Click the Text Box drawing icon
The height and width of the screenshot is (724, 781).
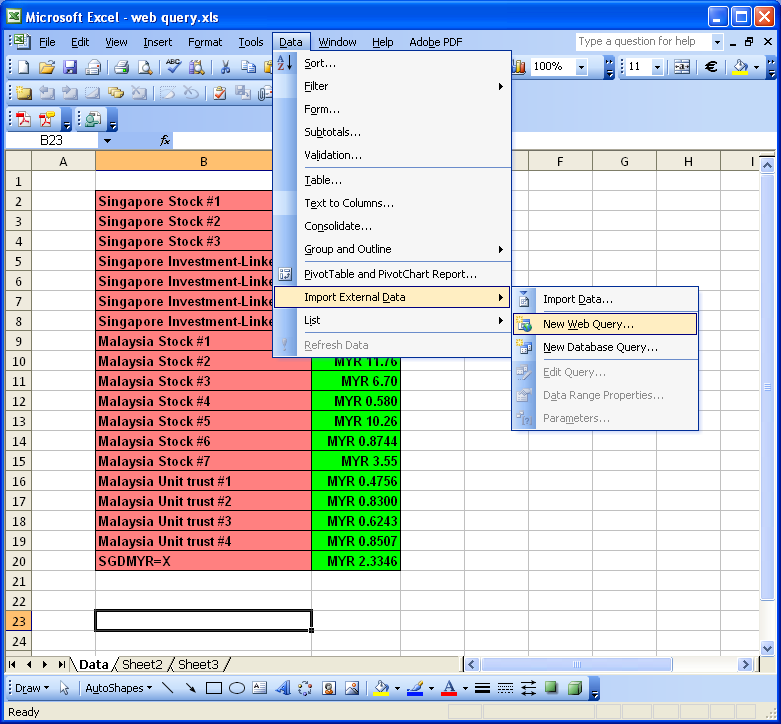pyautogui.click(x=260, y=688)
